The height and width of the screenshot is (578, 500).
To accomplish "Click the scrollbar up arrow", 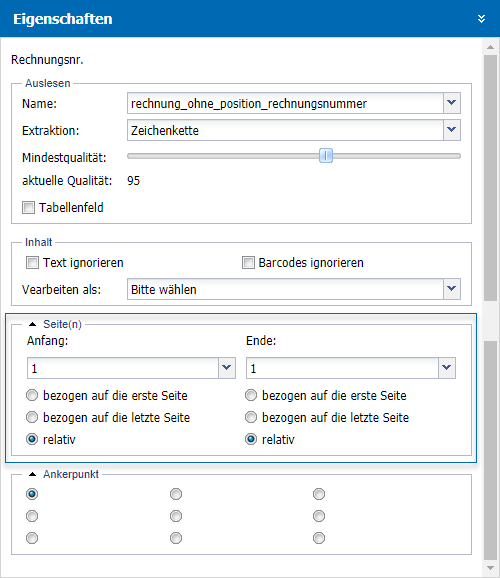I will coord(490,47).
